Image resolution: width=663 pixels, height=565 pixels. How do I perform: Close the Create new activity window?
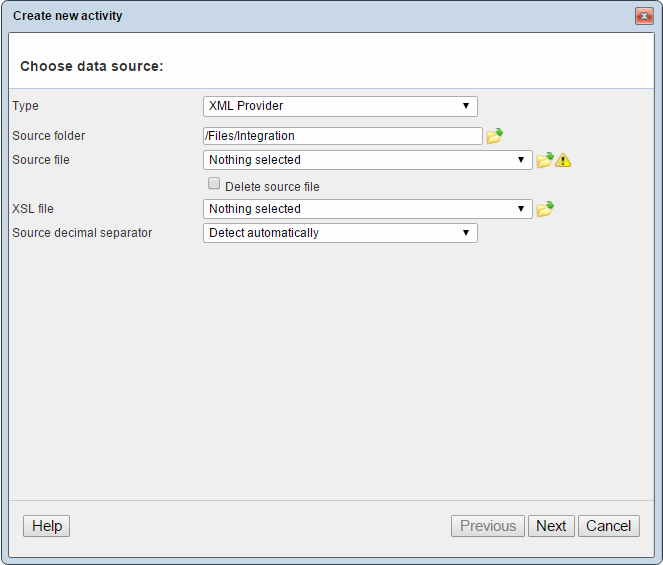pos(643,16)
